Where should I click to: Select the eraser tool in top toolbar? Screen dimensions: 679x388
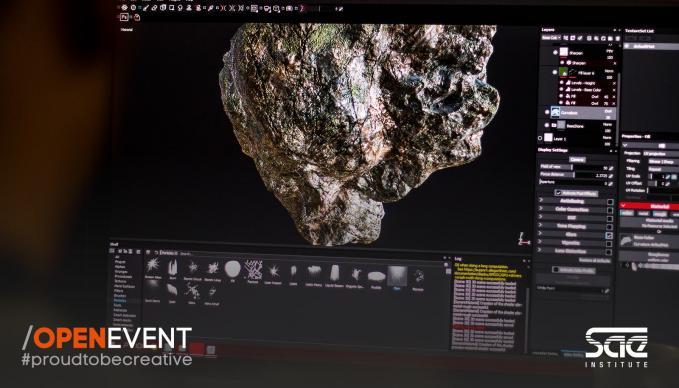pos(154,7)
